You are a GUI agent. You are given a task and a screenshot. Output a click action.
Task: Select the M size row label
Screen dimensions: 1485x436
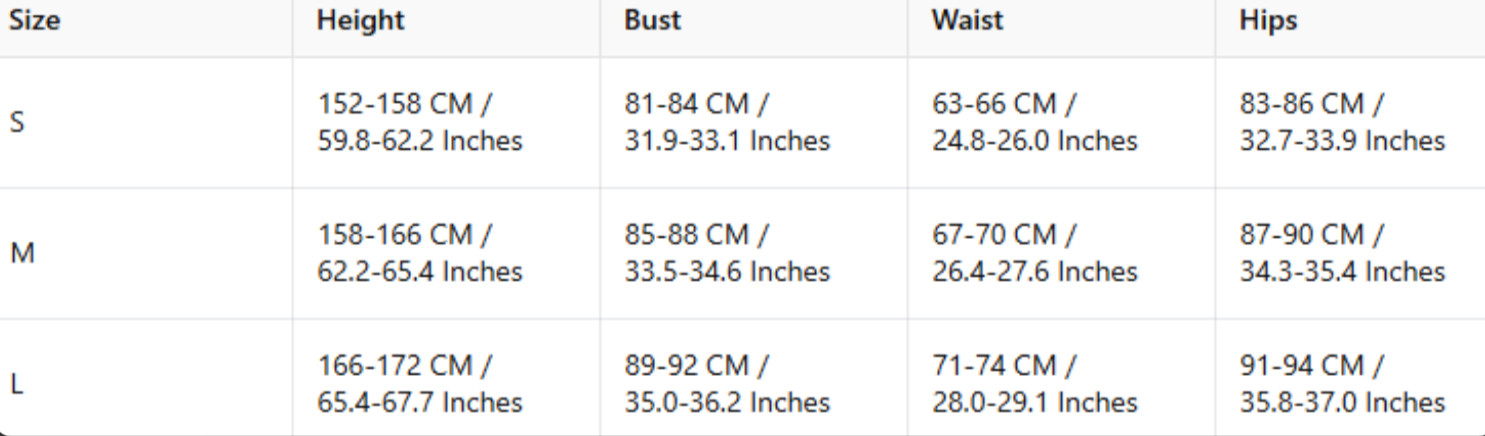[22, 254]
